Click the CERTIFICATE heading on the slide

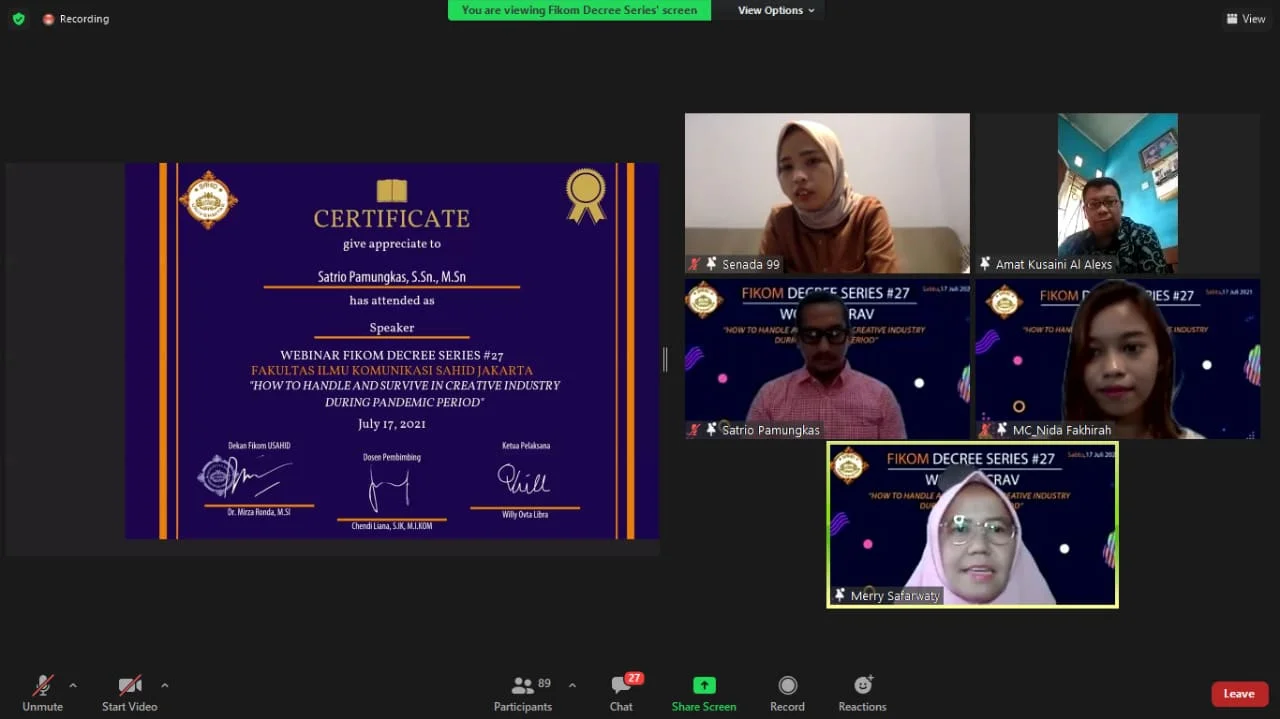coord(392,218)
